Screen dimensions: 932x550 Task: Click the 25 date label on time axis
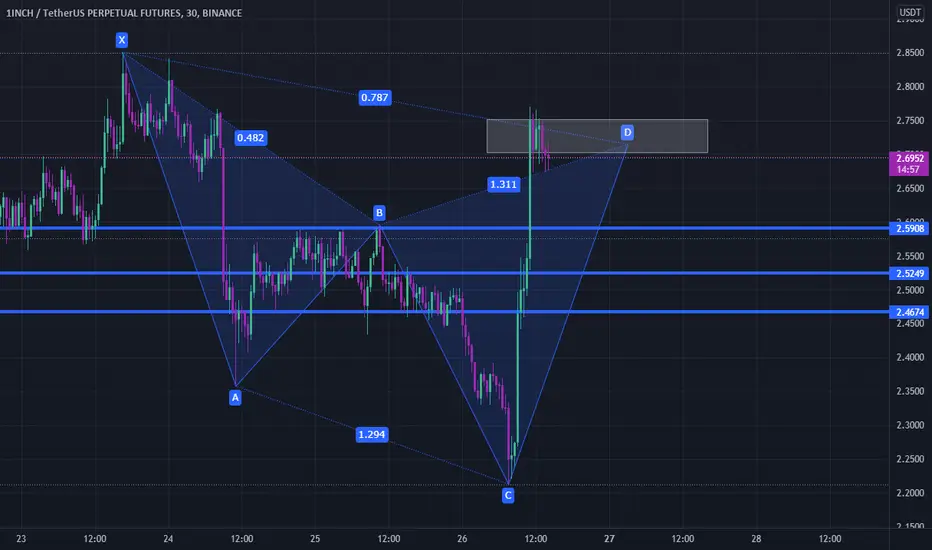click(315, 539)
